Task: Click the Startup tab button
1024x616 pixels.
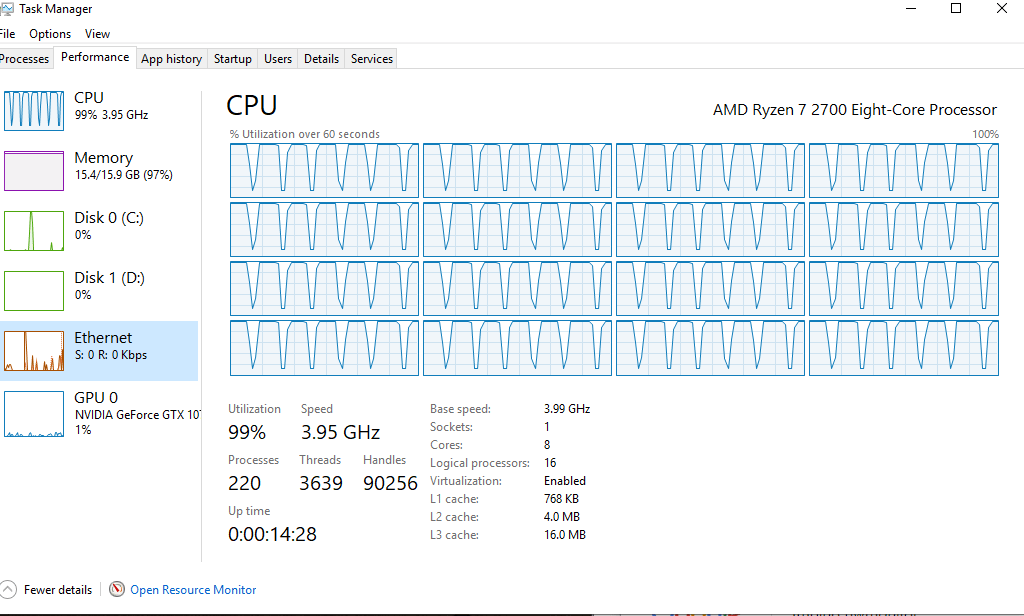Action: 232,58
